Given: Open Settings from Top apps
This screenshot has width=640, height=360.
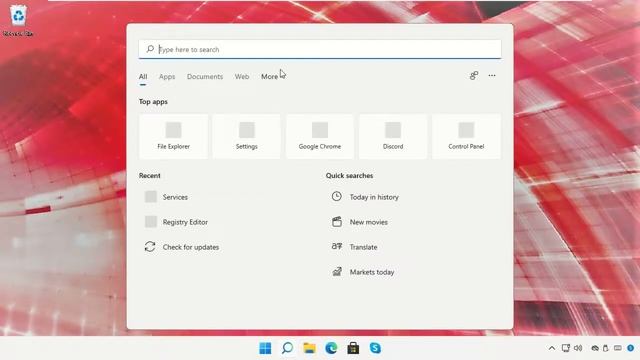Looking at the screenshot, I should coord(247,136).
